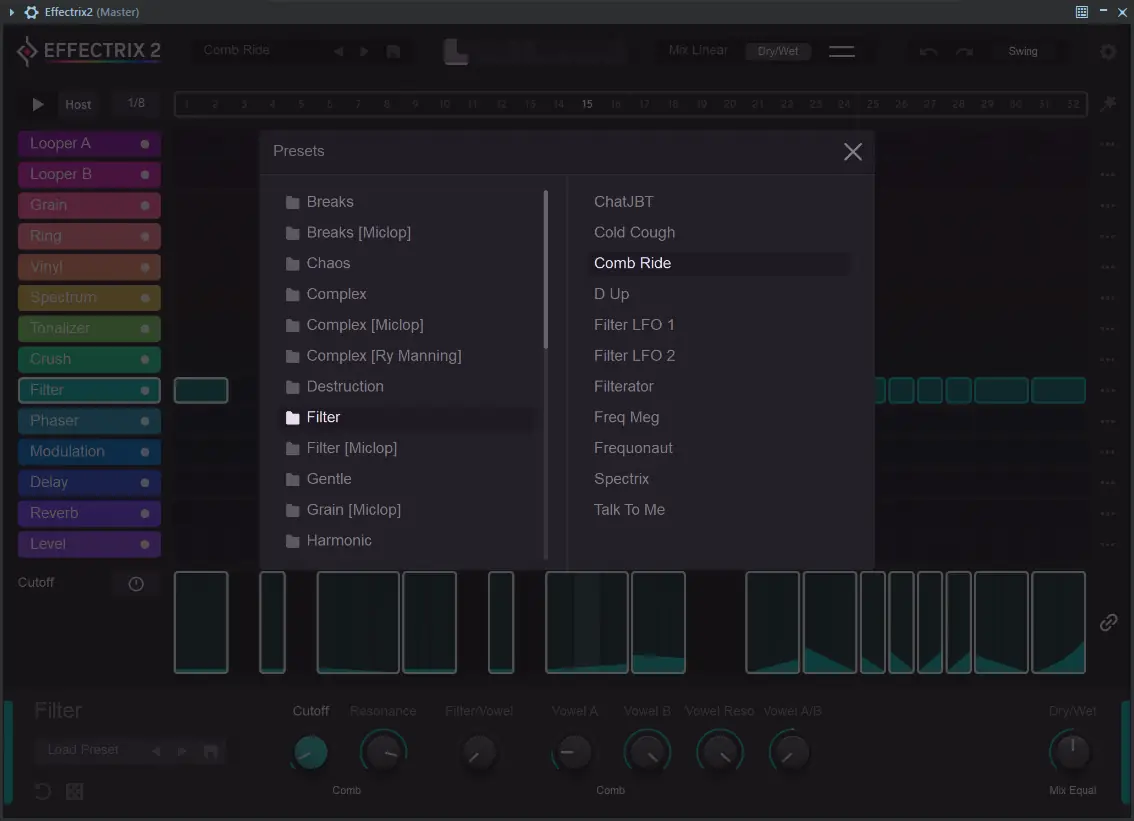Viewport: 1134px width, 821px height.
Task: Change the 1/8 step rate
Action: click(x=136, y=103)
